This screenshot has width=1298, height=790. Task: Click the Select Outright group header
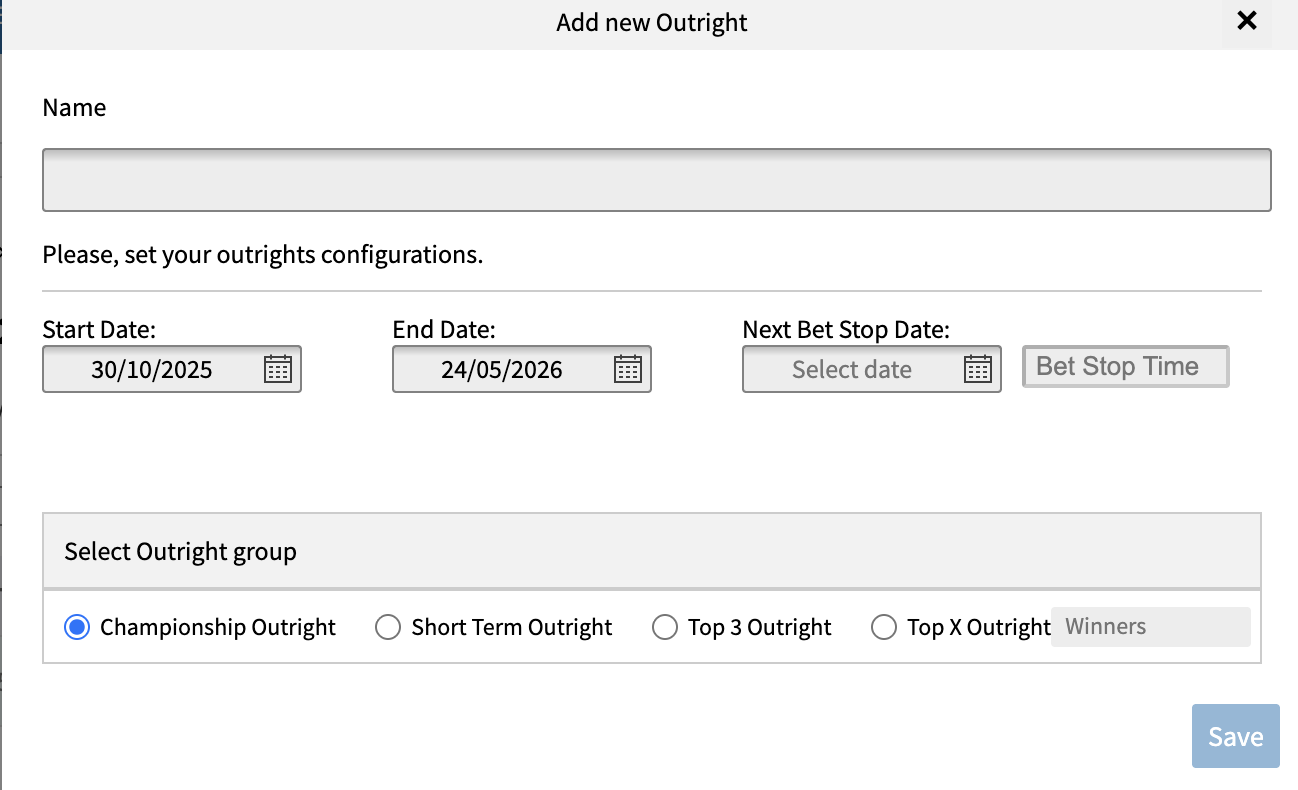[x=181, y=551]
